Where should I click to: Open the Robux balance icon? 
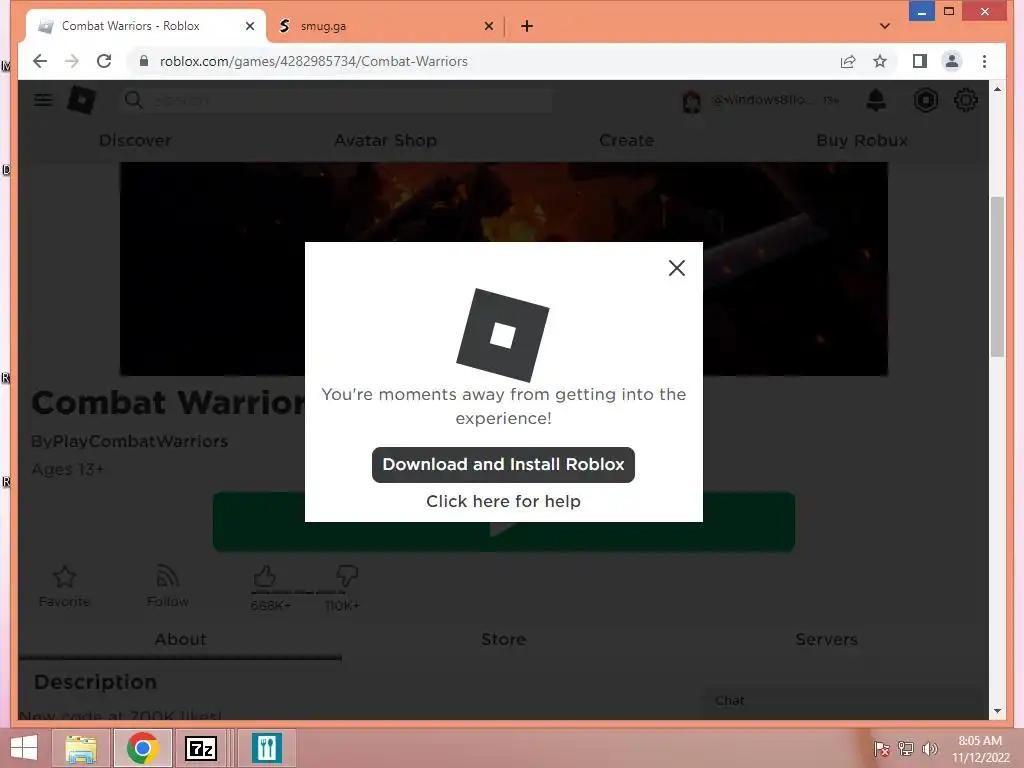click(925, 100)
